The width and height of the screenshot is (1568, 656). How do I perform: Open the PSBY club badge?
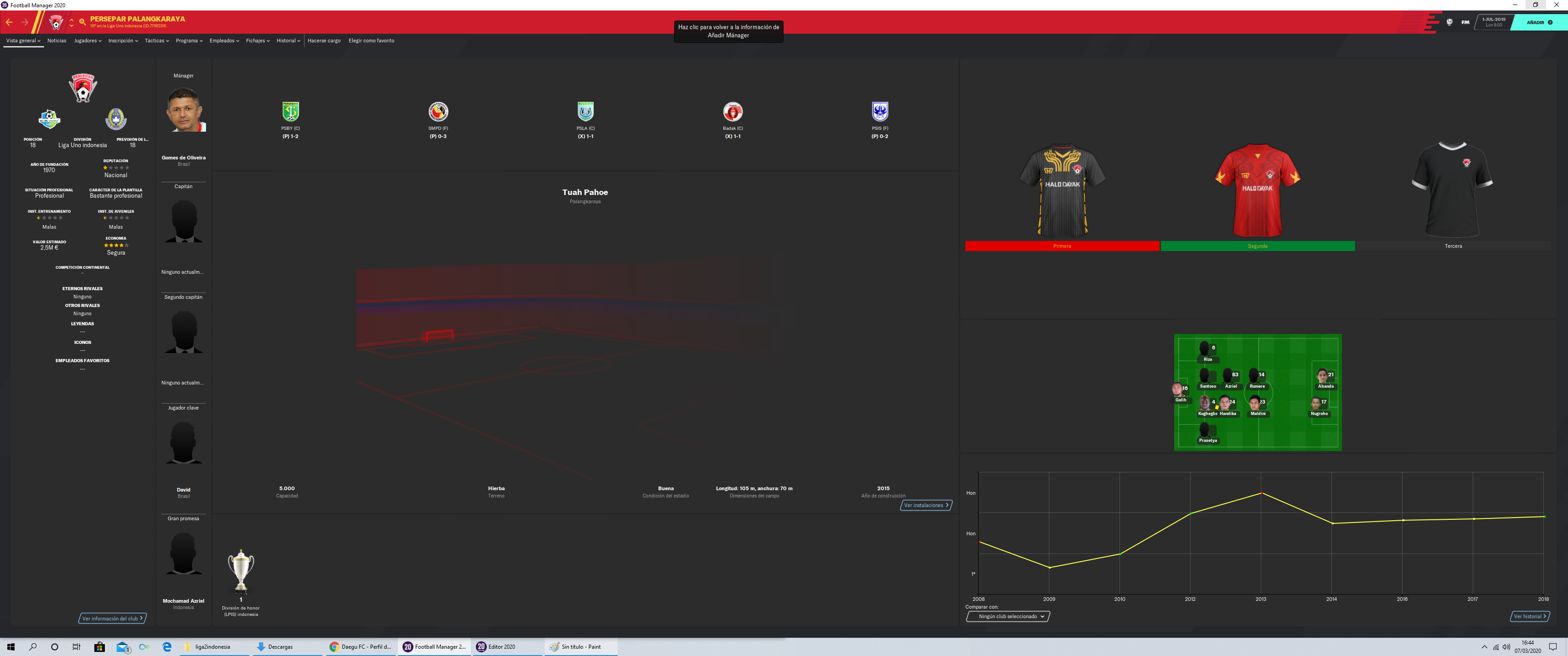pyautogui.click(x=290, y=111)
